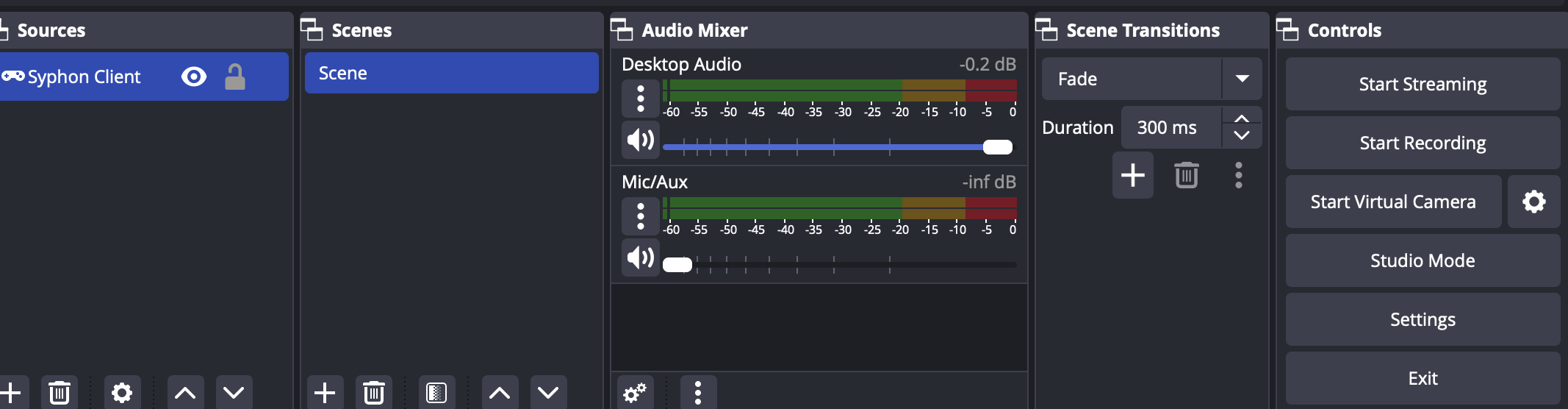The width and height of the screenshot is (1568, 409).
Task: Move the scene up in Scenes list
Action: (500, 393)
